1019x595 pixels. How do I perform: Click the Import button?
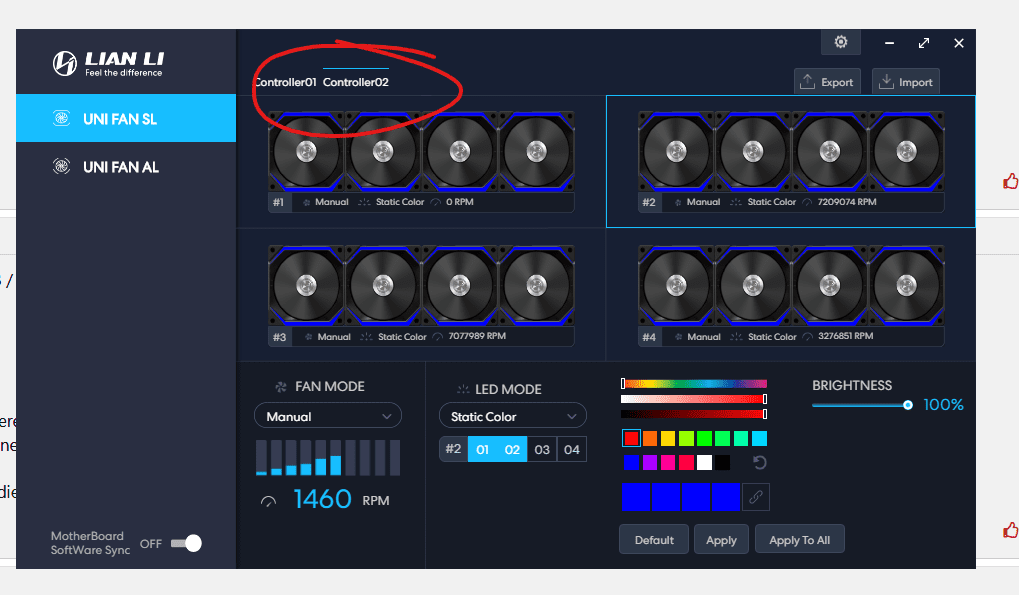pyautogui.click(x=906, y=82)
